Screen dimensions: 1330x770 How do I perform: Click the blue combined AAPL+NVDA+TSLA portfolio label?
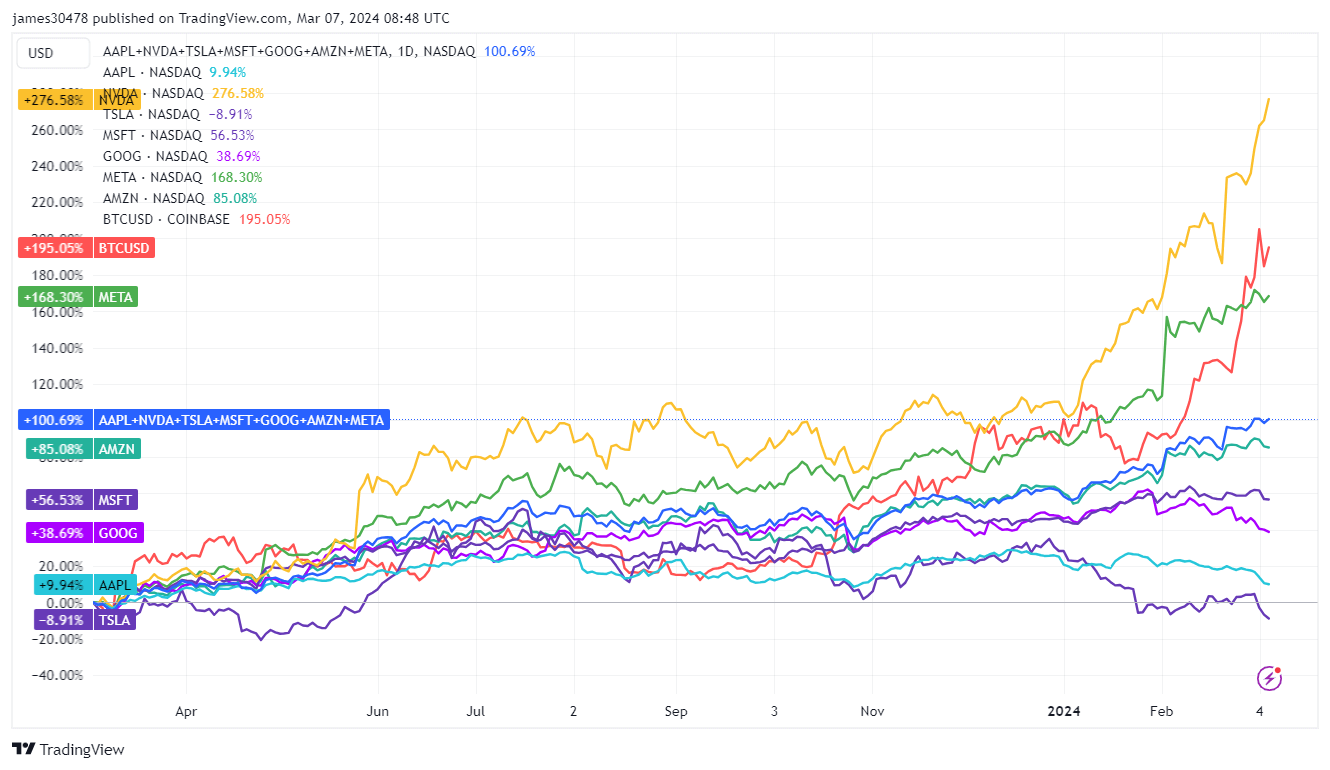(204, 420)
